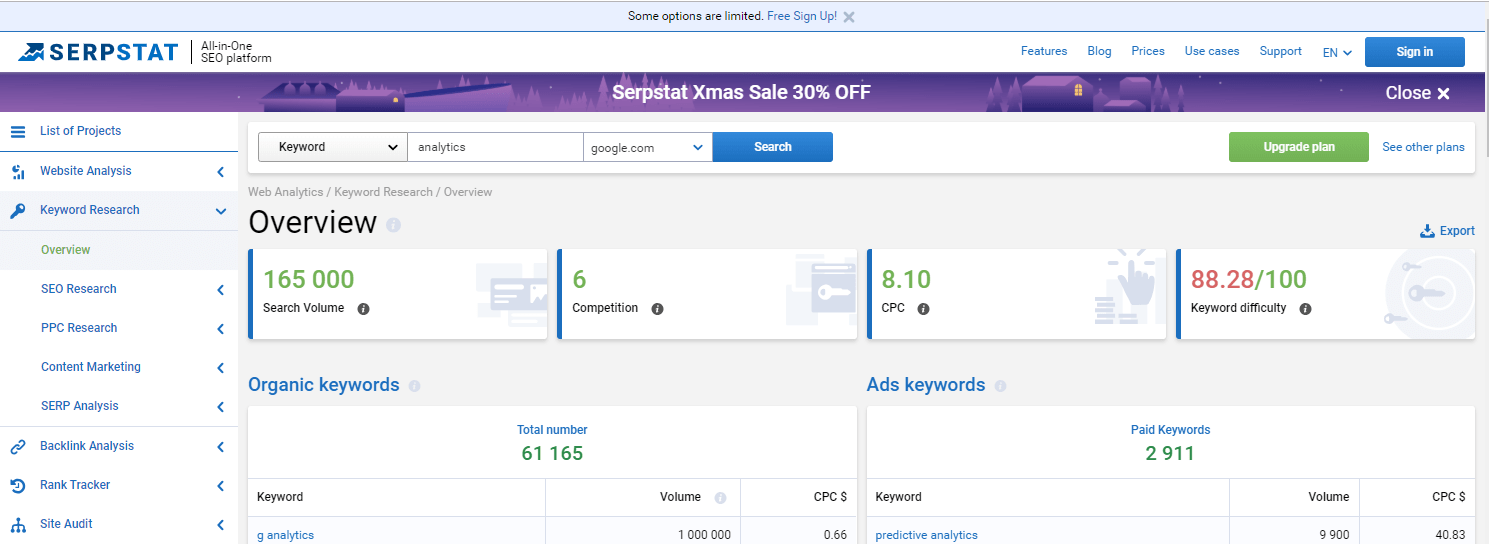Screen dimensions: 1489x544
Task: Open Use cases in top navigation
Action: click(1212, 51)
